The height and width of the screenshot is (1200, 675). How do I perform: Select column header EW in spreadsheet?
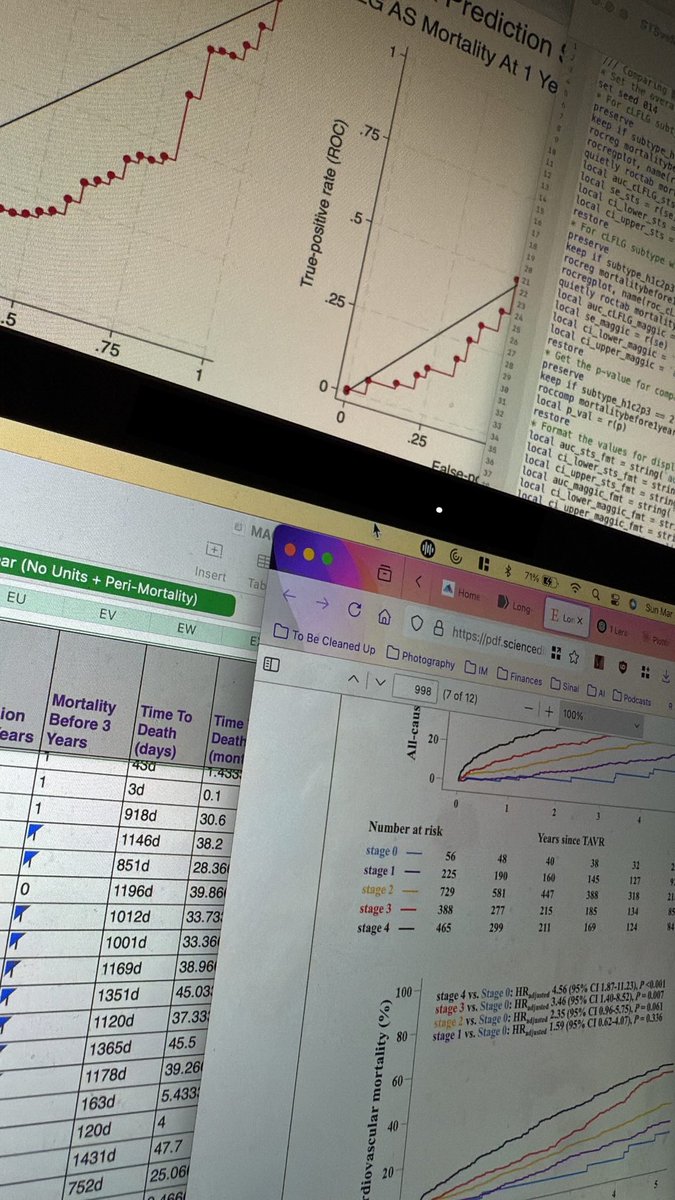point(186,628)
